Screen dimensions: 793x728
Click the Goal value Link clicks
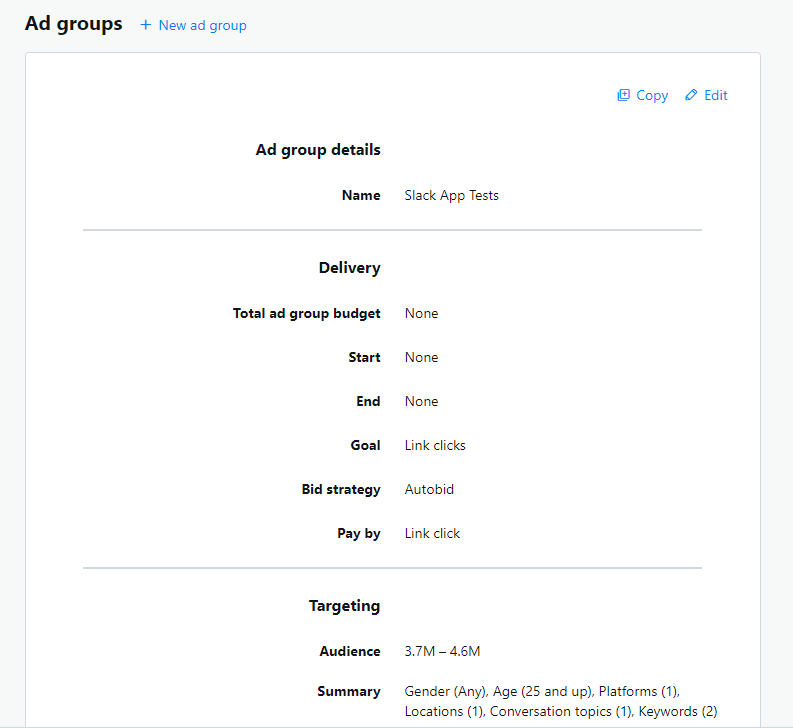435,445
